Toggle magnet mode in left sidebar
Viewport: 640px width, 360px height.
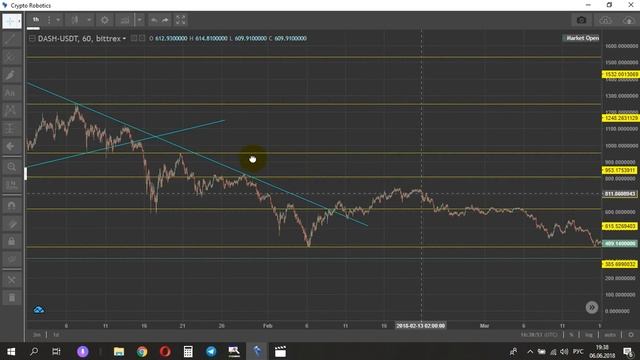point(11,205)
